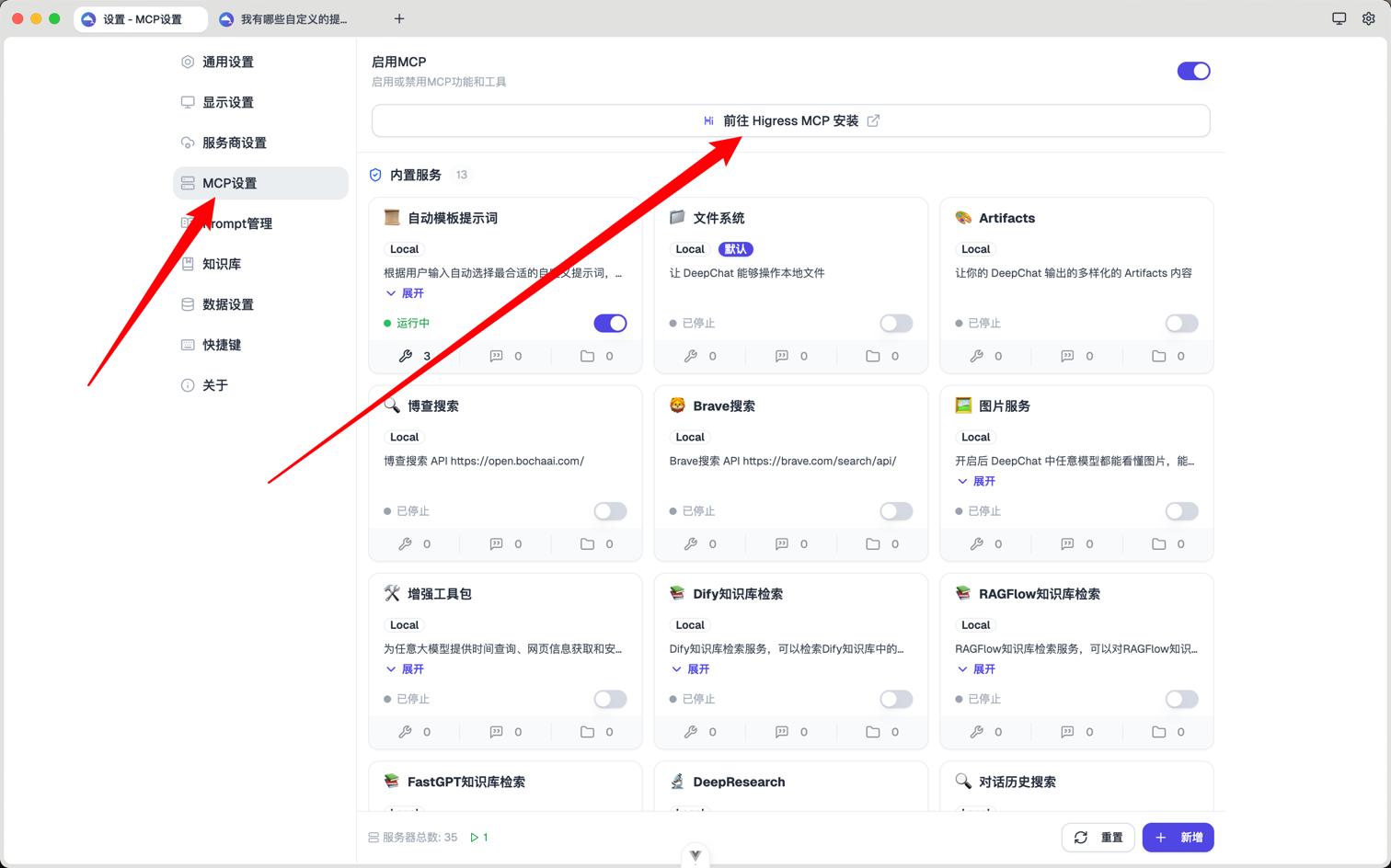Toggle the 启用MCP master switch
This screenshot has height=868, width=1391.
1193,71
